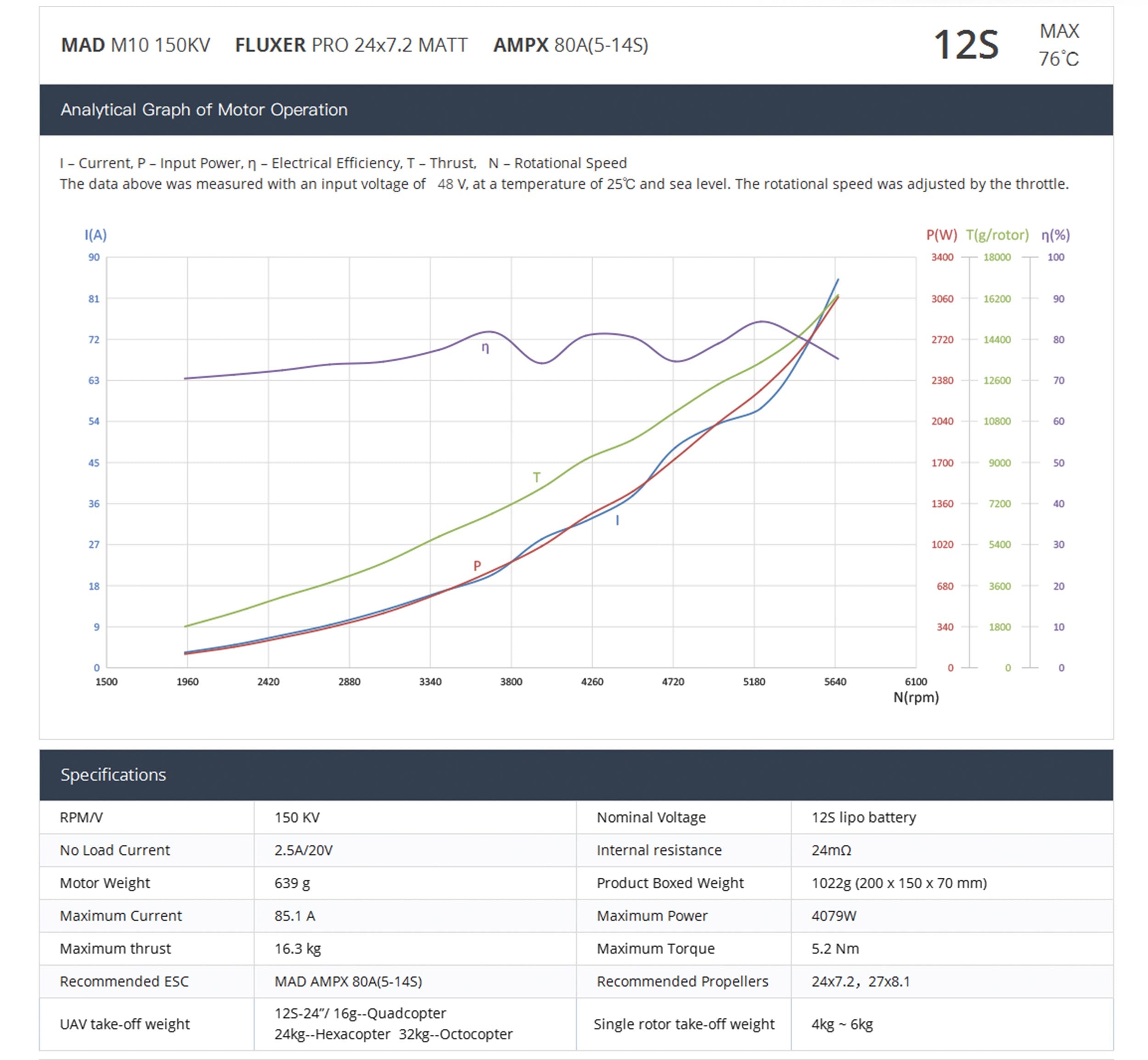Click the Specifications section header
This screenshot has width=1148, height=1060.
pos(113,774)
